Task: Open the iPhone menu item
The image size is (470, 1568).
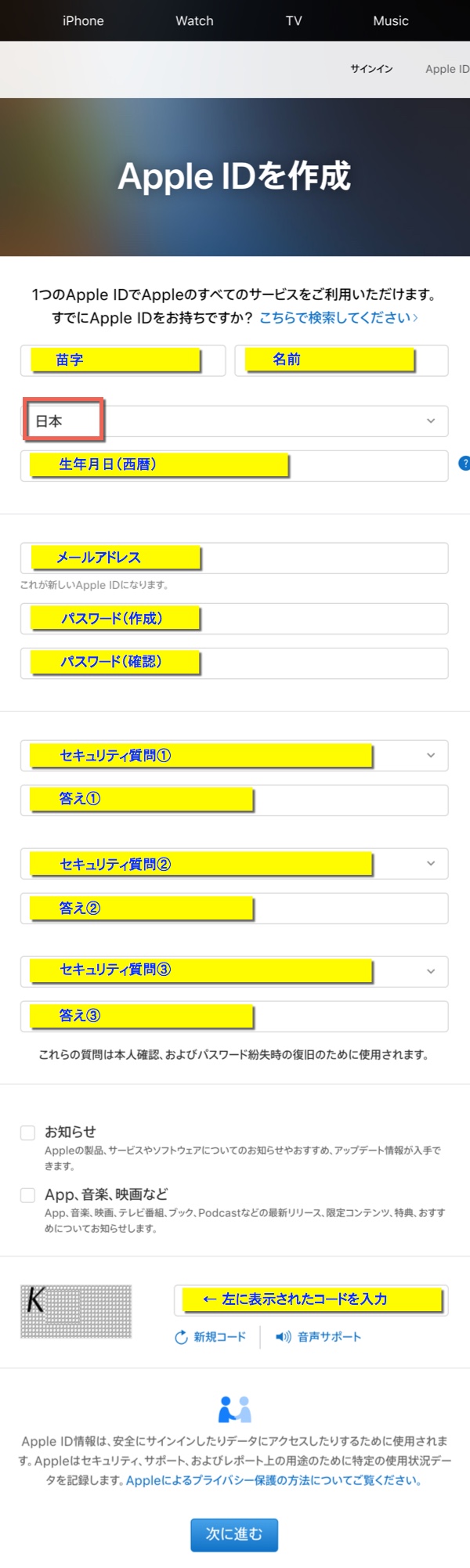Action: (x=83, y=21)
